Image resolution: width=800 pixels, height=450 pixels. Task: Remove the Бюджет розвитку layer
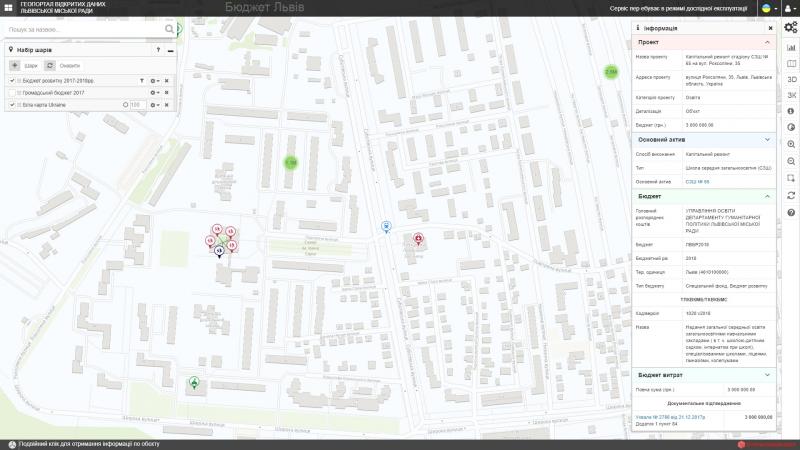[166, 81]
